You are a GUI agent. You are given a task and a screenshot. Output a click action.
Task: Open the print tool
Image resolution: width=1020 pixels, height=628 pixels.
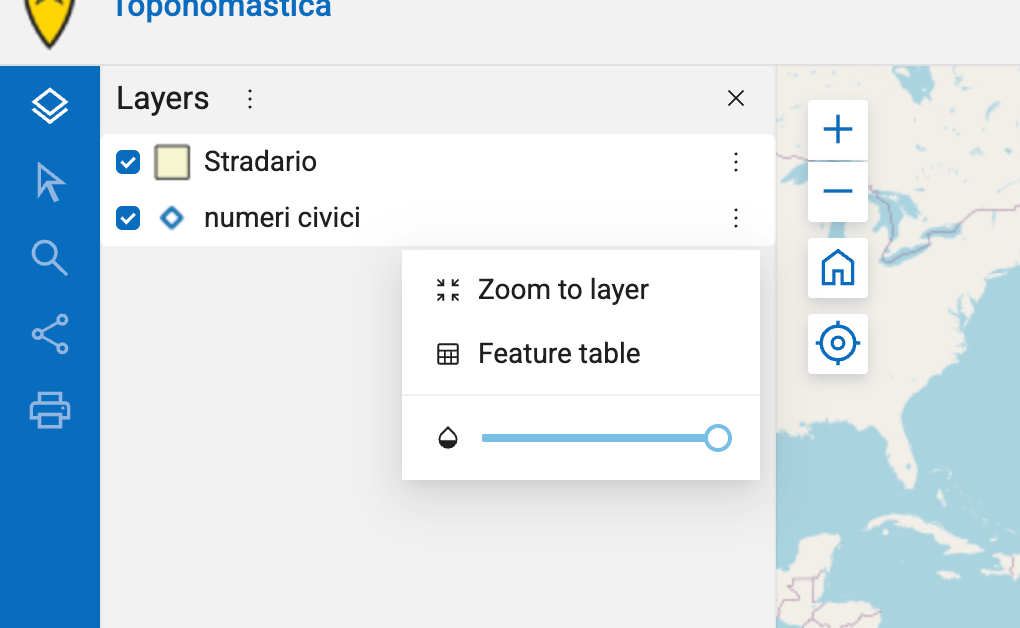pos(50,410)
